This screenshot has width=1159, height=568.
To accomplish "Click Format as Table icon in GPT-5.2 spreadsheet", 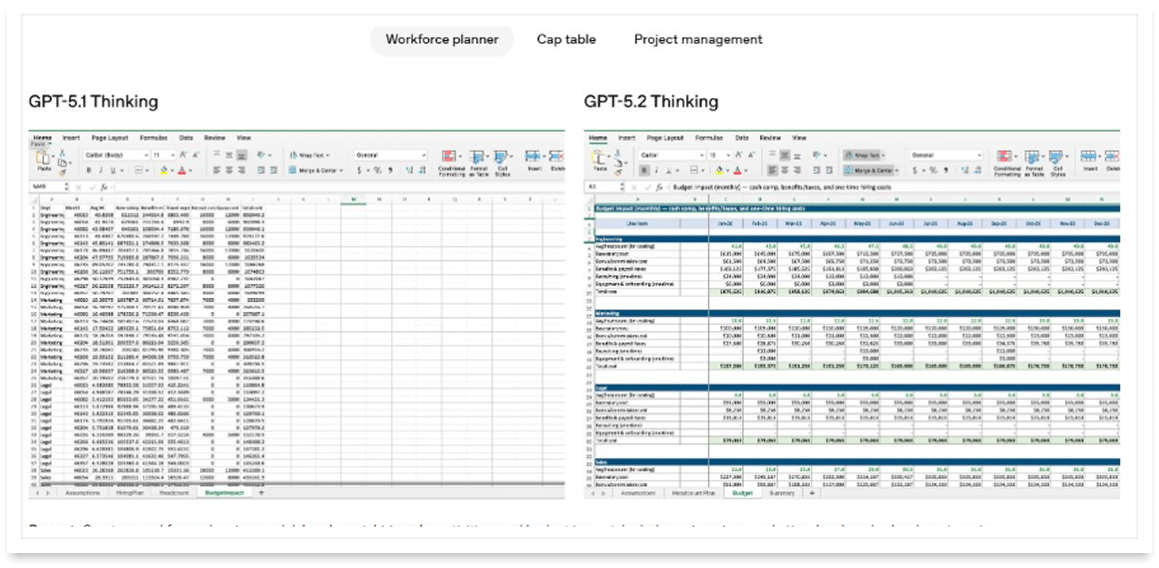I will click(1032, 156).
